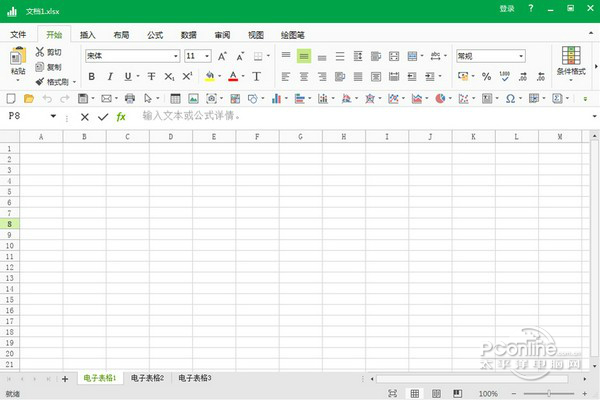Add a new sheet with plus button
The image size is (600, 400).
[65, 379]
